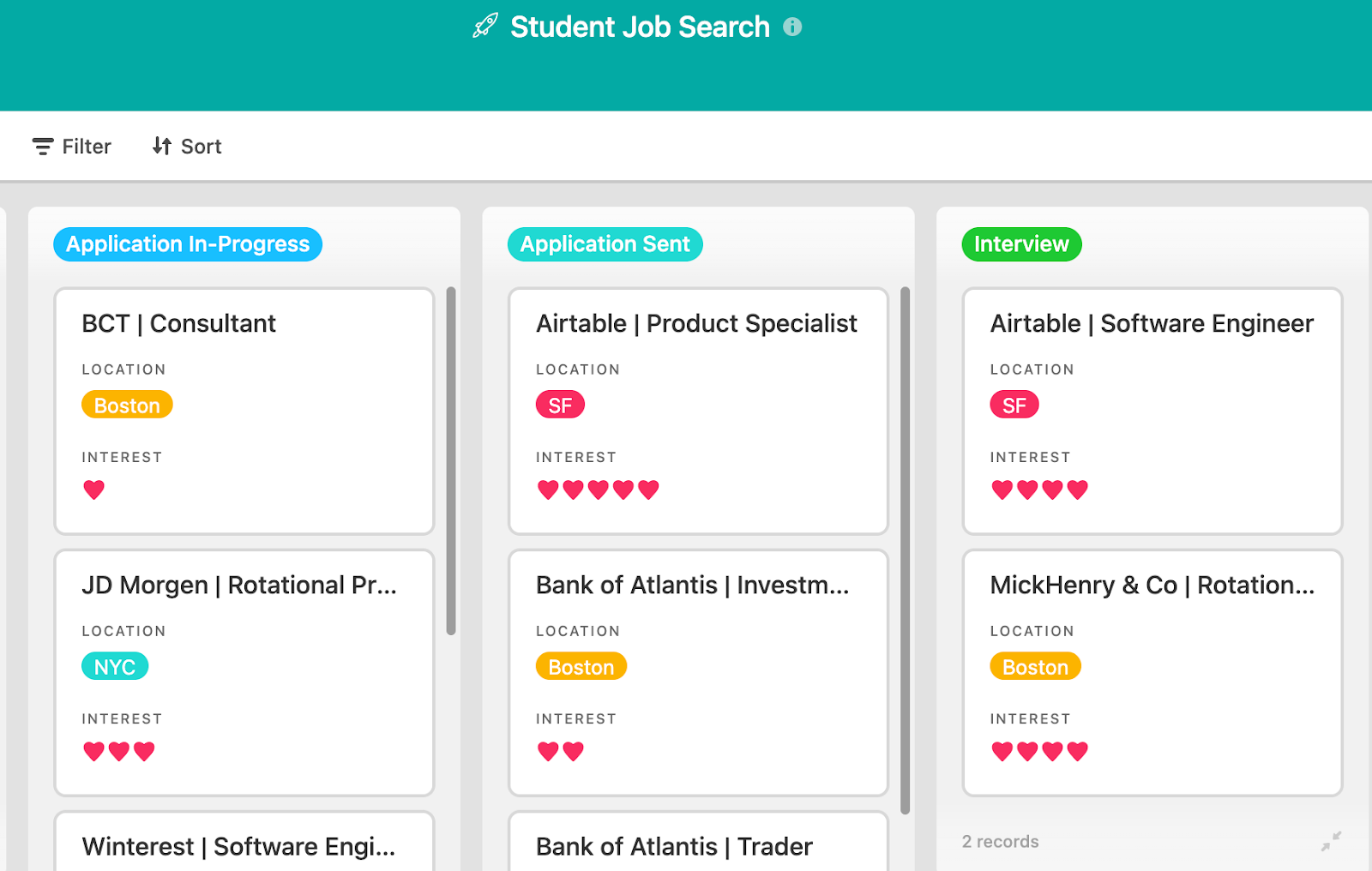1372x871 pixels.
Task: Click the third heart on the JD Morgen card
Action: [144, 751]
